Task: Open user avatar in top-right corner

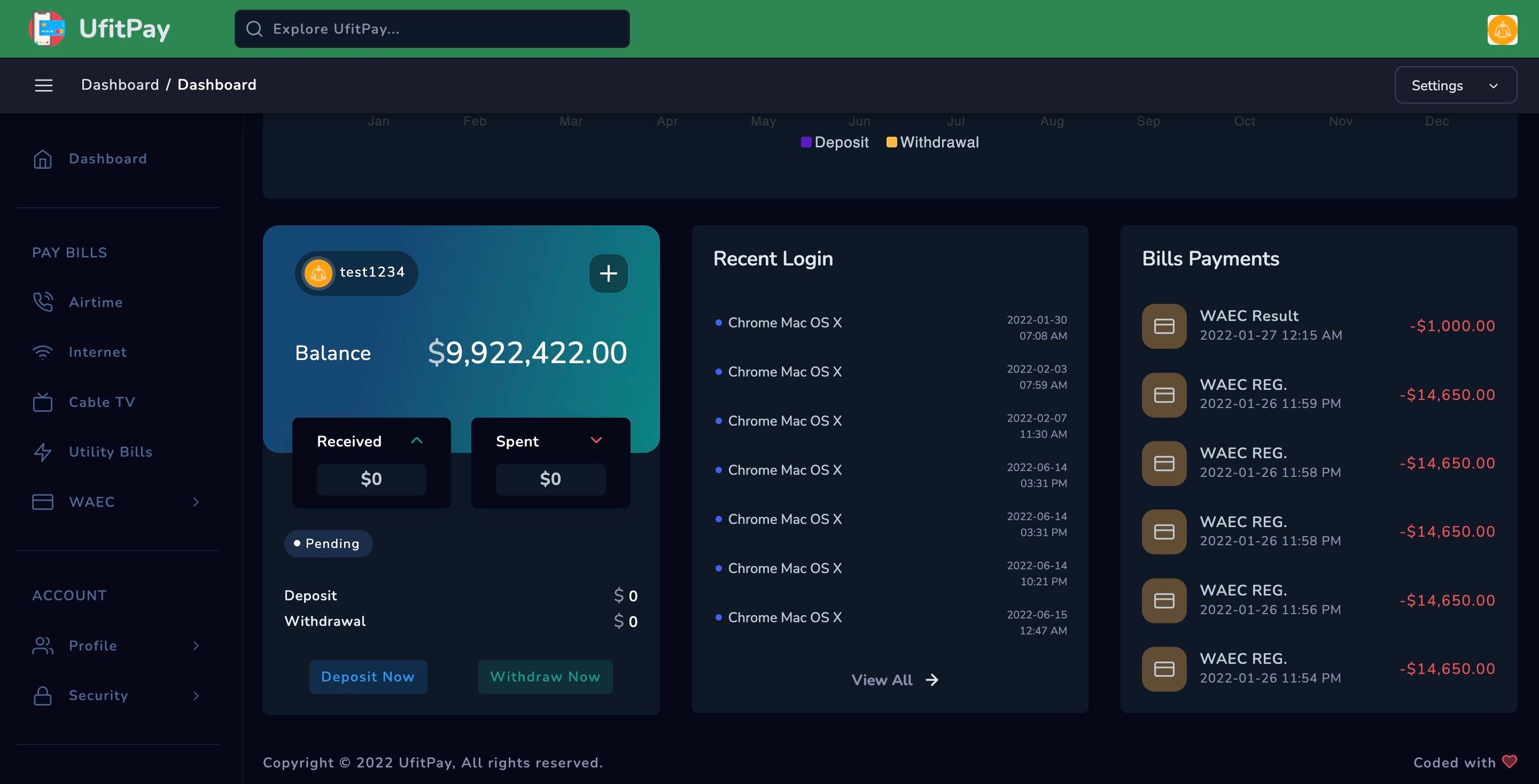Action: (x=1502, y=29)
